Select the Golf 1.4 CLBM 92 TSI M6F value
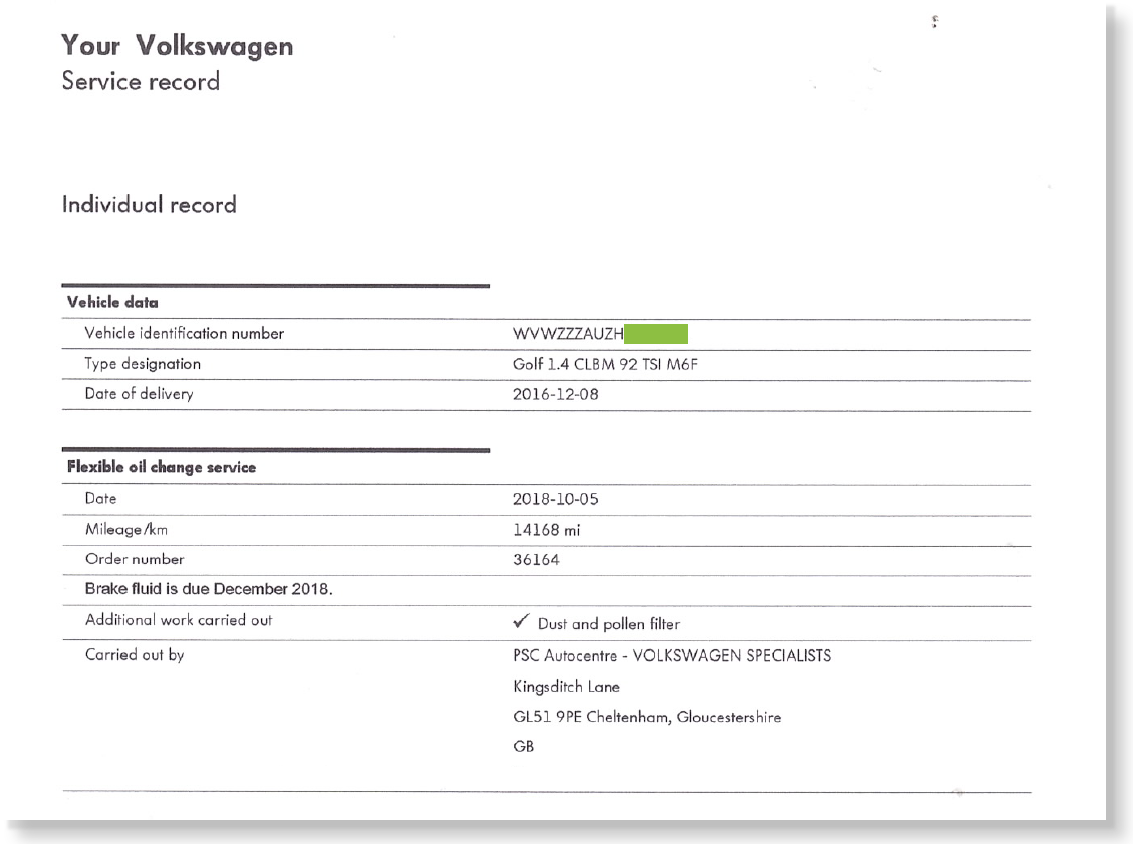The image size is (1133, 844). click(605, 364)
